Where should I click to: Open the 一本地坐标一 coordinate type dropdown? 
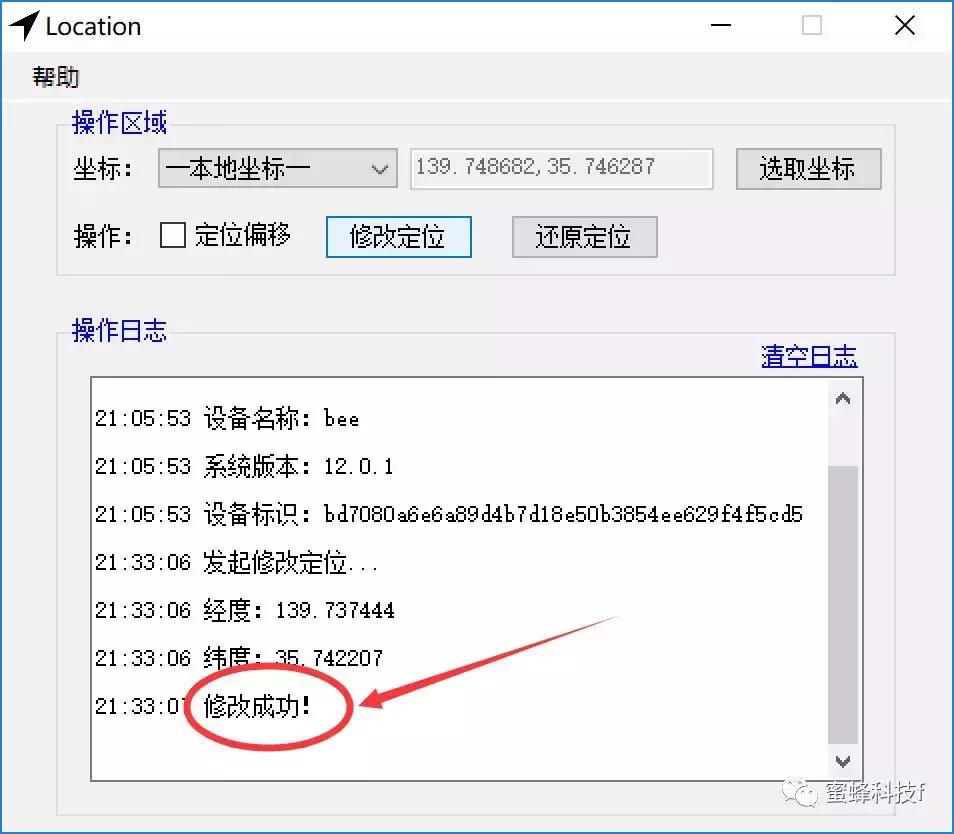[x=277, y=168]
